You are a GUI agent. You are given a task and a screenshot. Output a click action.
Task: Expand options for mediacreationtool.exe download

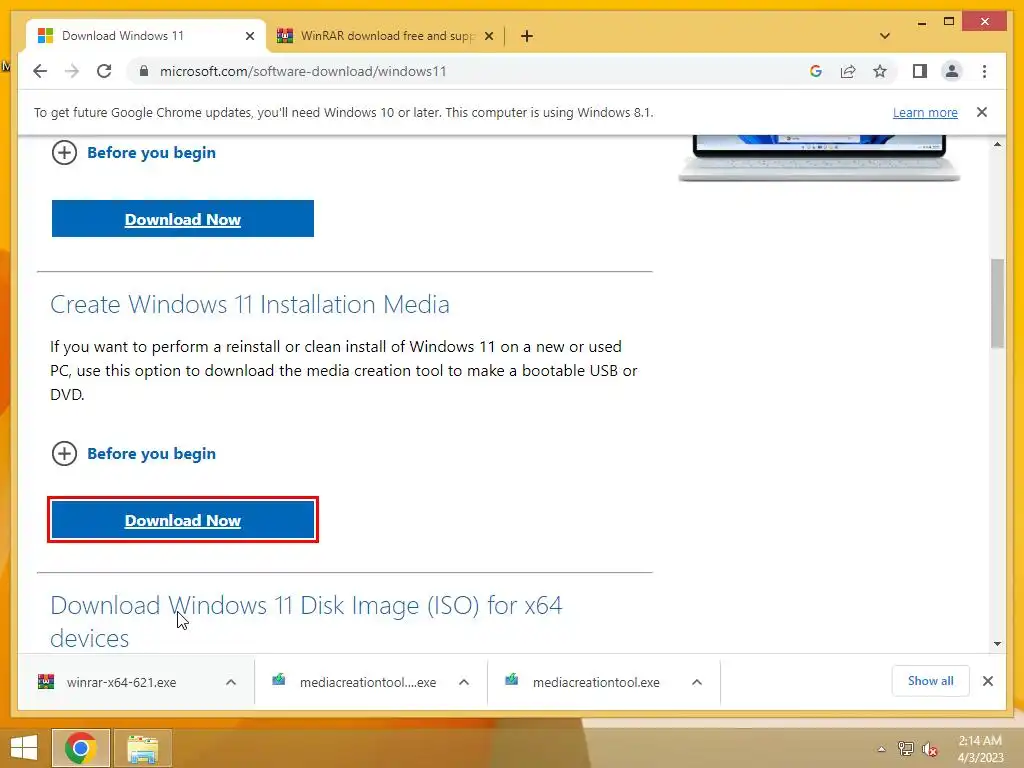(697, 682)
